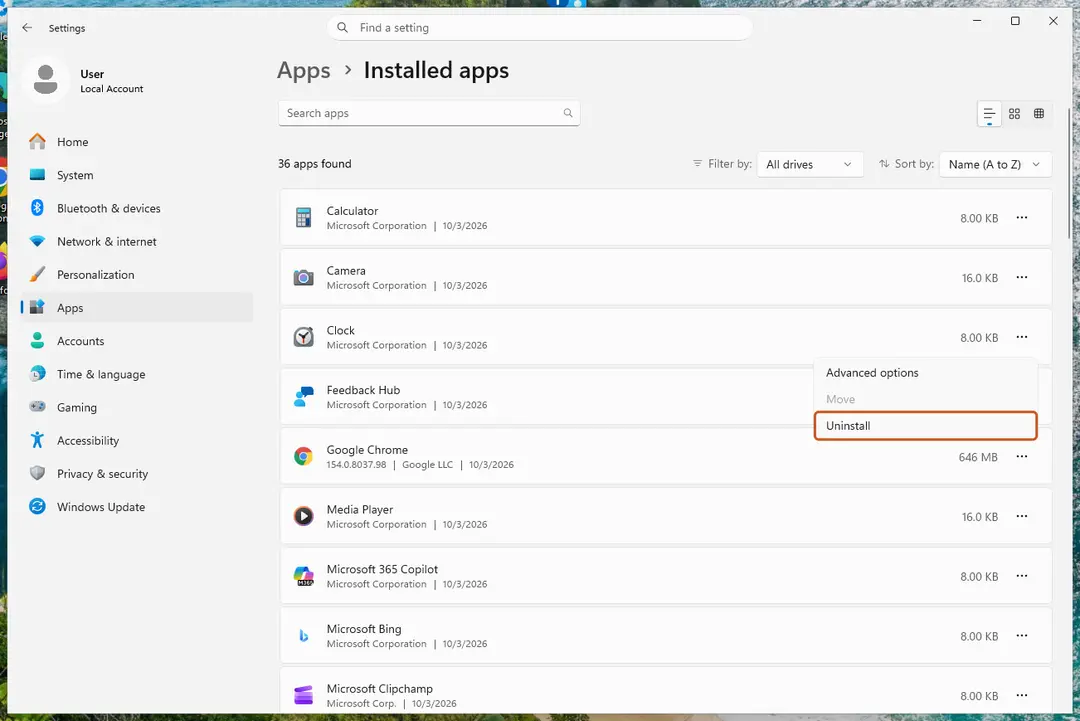Viewport: 1080px width, 721px height.
Task: Open the Home settings page
Action: [x=136, y=142]
